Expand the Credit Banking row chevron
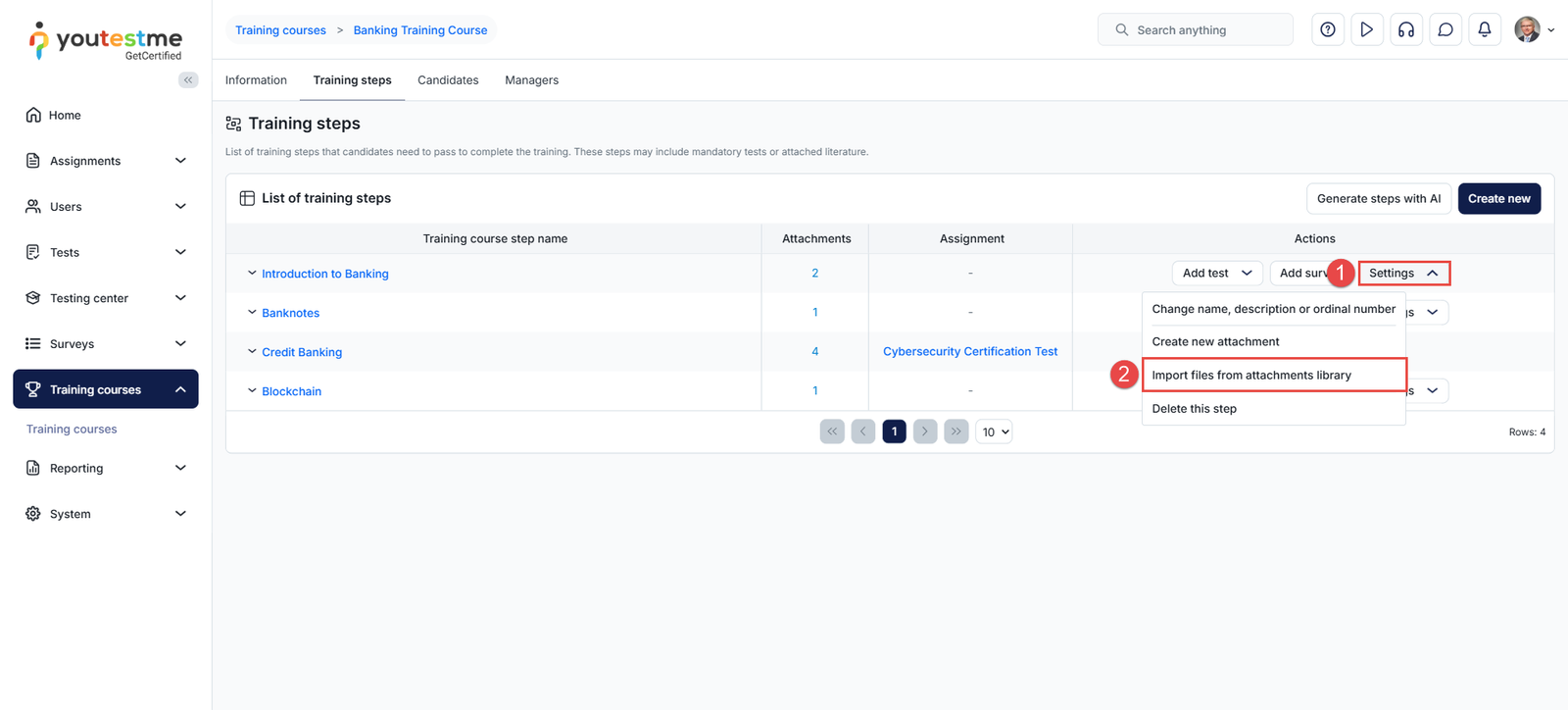 click(x=252, y=351)
